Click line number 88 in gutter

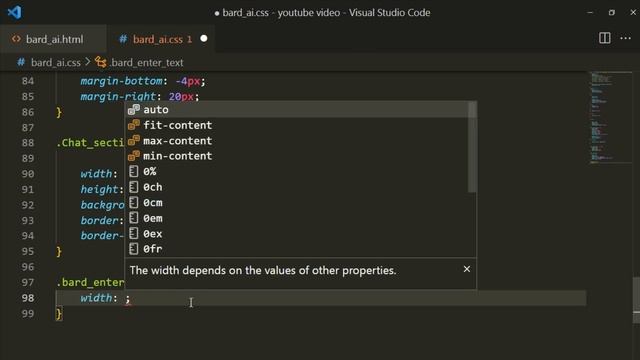pyautogui.click(x=28, y=143)
